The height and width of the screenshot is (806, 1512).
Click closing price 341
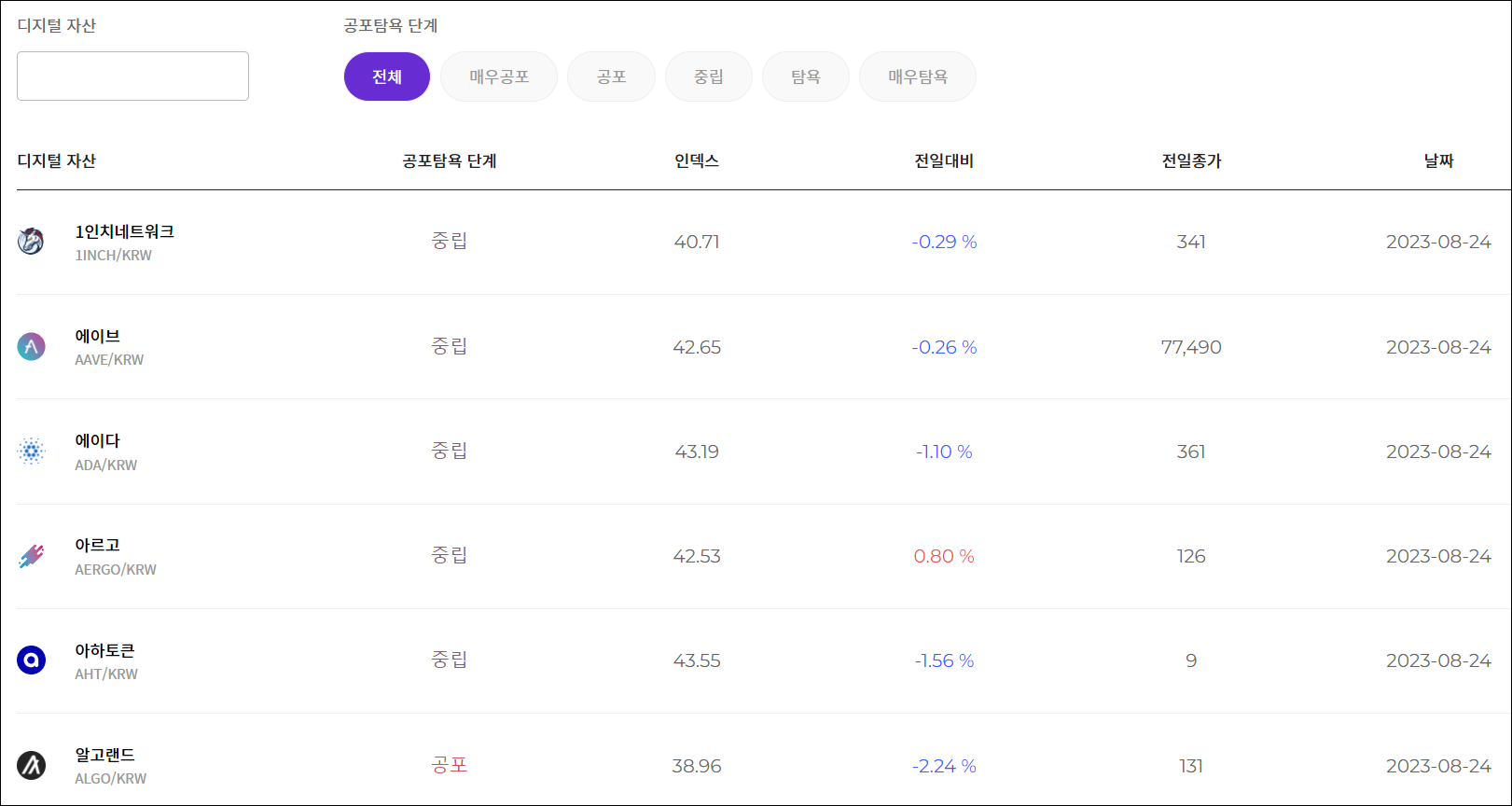pyautogui.click(x=1191, y=242)
